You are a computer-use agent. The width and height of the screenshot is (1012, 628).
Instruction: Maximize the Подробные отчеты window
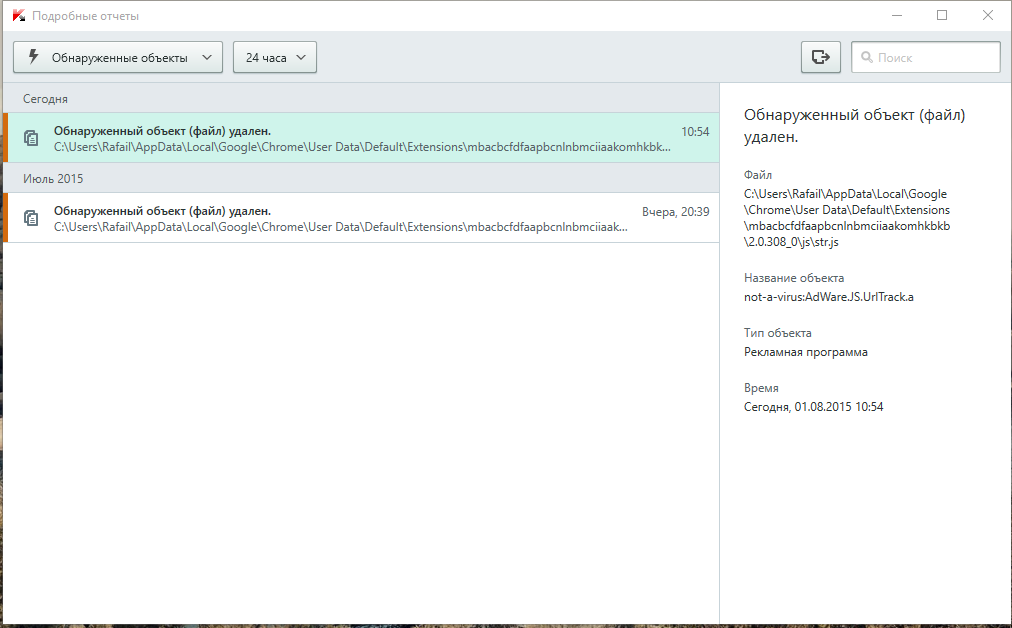pyautogui.click(x=941, y=15)
